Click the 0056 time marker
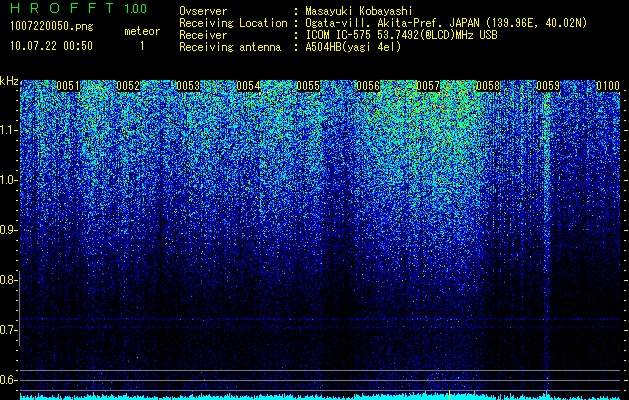The width and height of the screenshot is (629, 400). coord(368,86)
